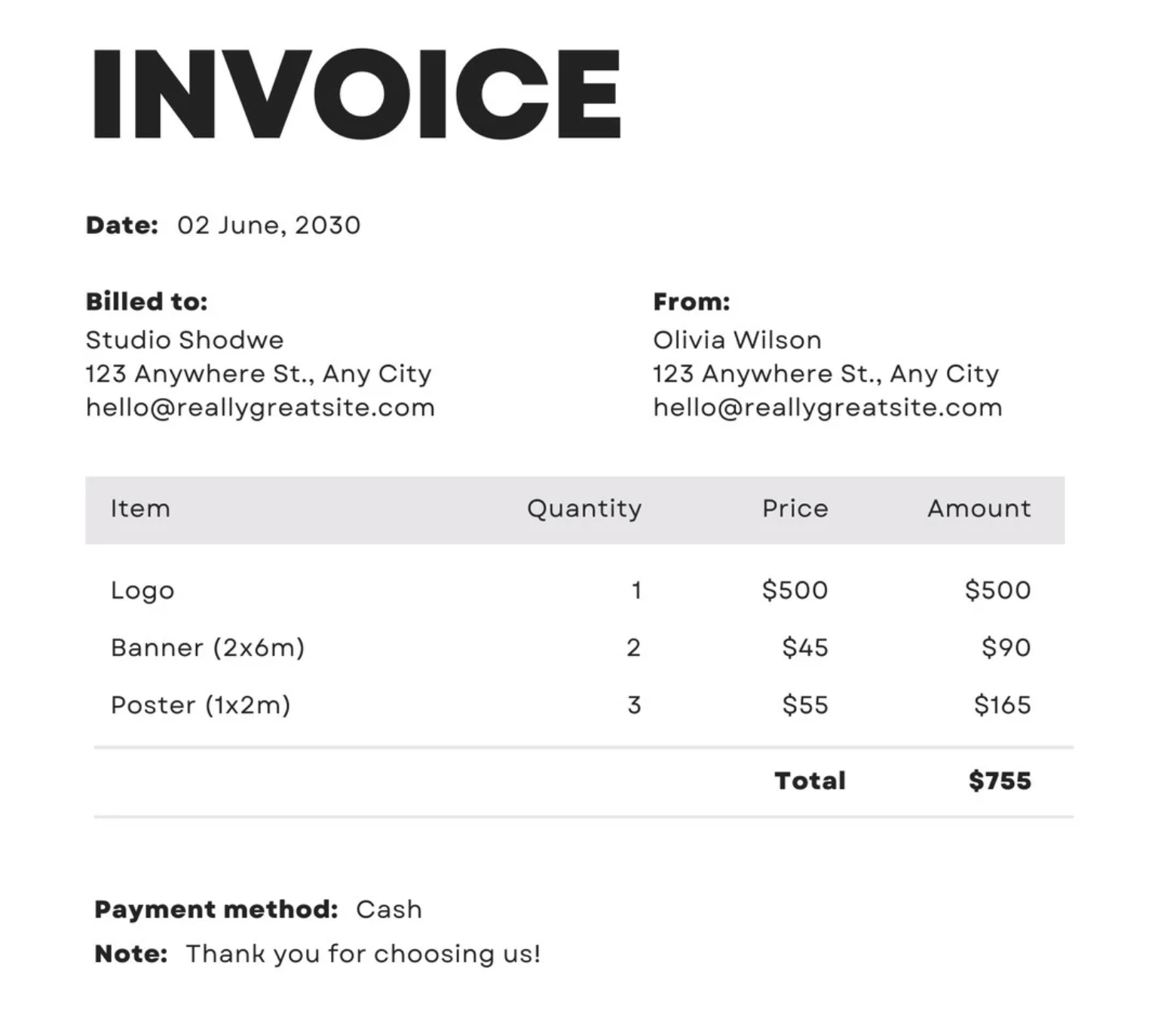
Task: Click the Amount column header
Action: (979, 509)
